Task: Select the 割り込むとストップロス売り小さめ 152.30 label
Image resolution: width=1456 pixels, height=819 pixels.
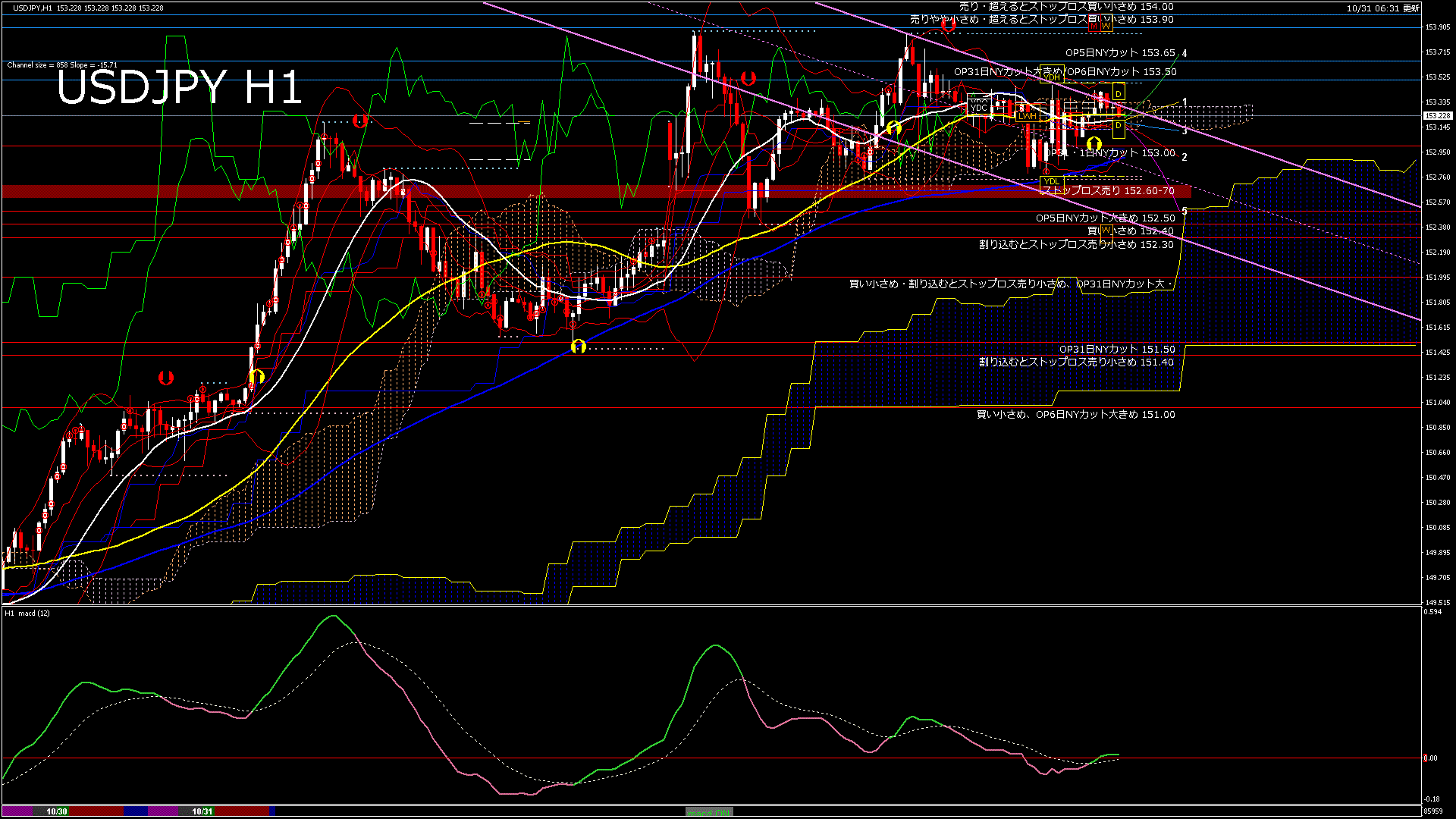Action: [x=1076, y=245]
